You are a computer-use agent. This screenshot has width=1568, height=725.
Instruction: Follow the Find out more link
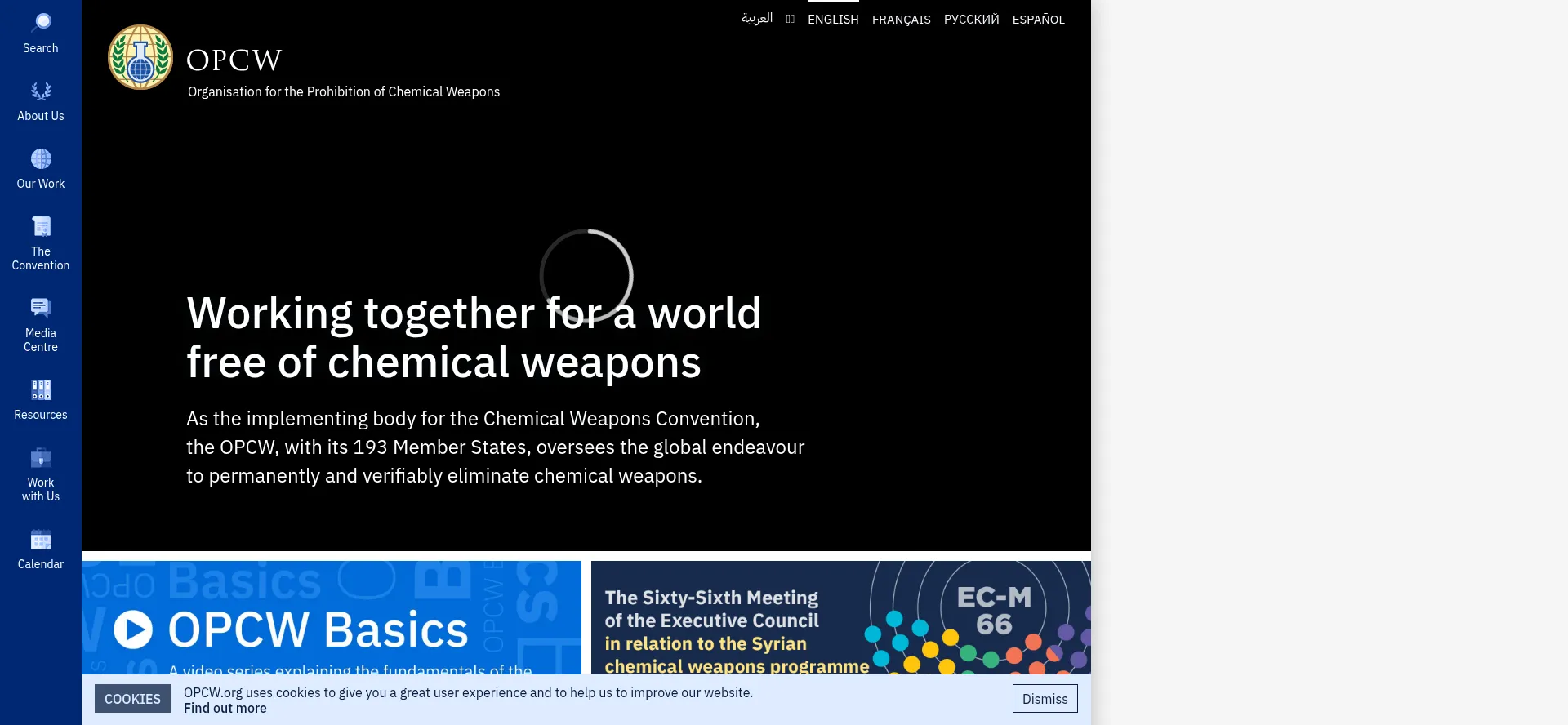point(225,708)
